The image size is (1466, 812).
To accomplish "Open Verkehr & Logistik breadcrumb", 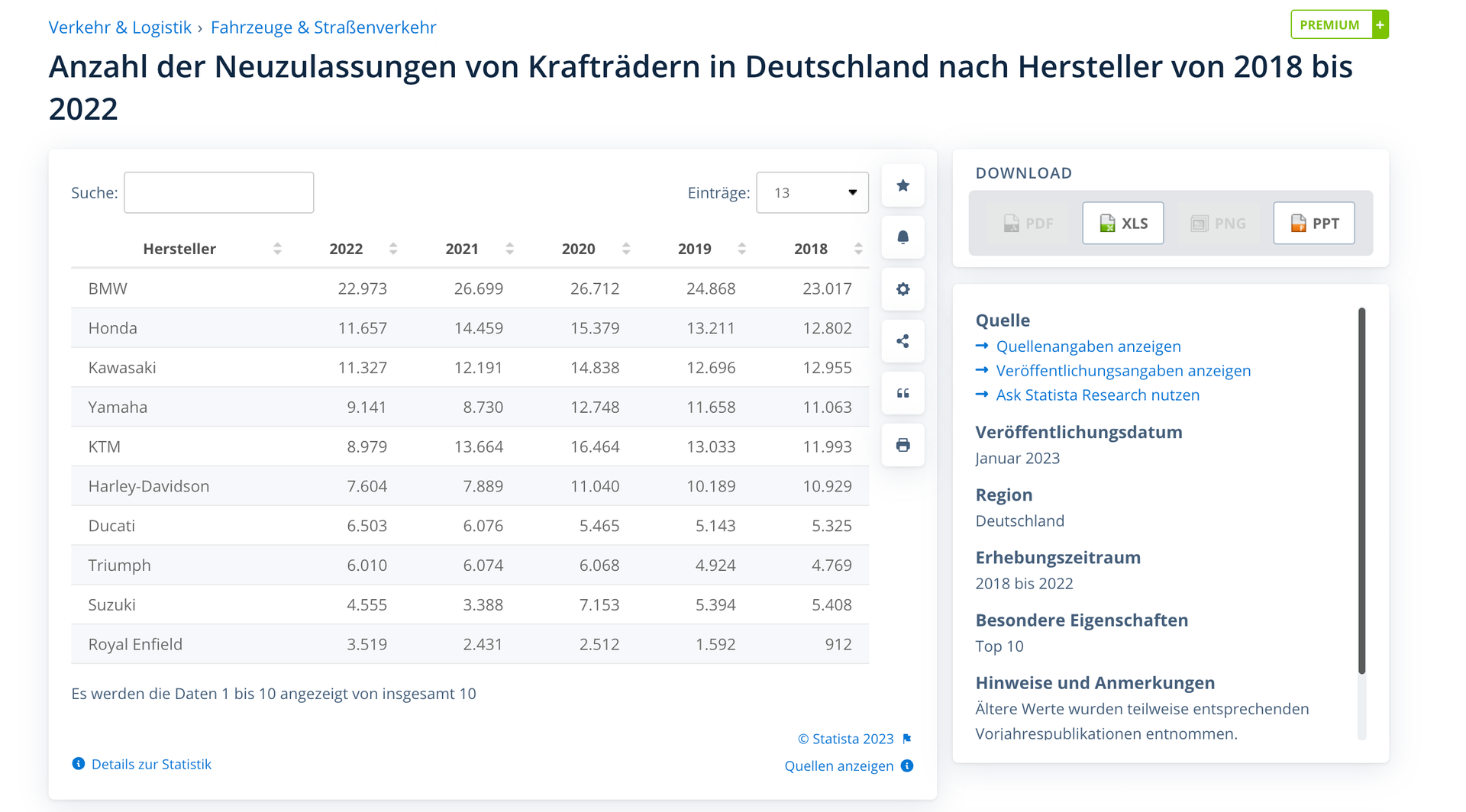I will [120, 27].
